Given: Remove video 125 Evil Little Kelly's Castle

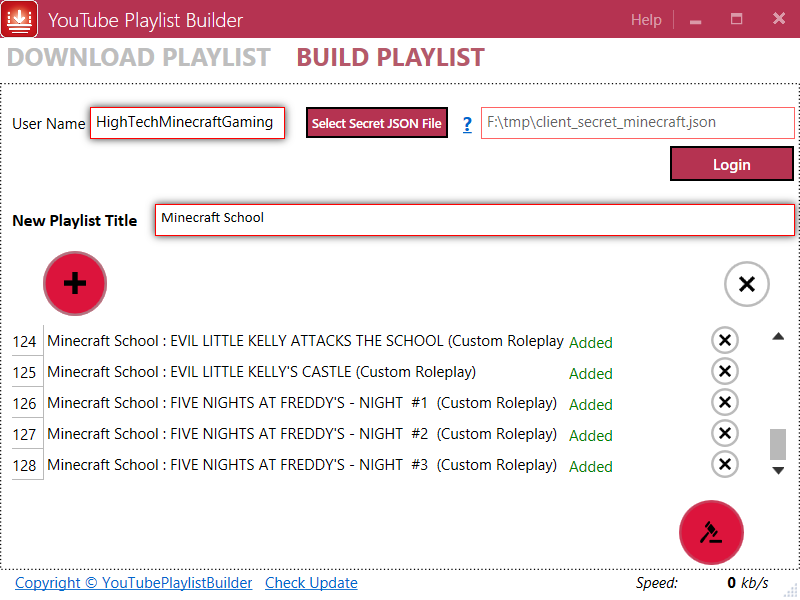Looking at the screenshot, I should (724, 371).
